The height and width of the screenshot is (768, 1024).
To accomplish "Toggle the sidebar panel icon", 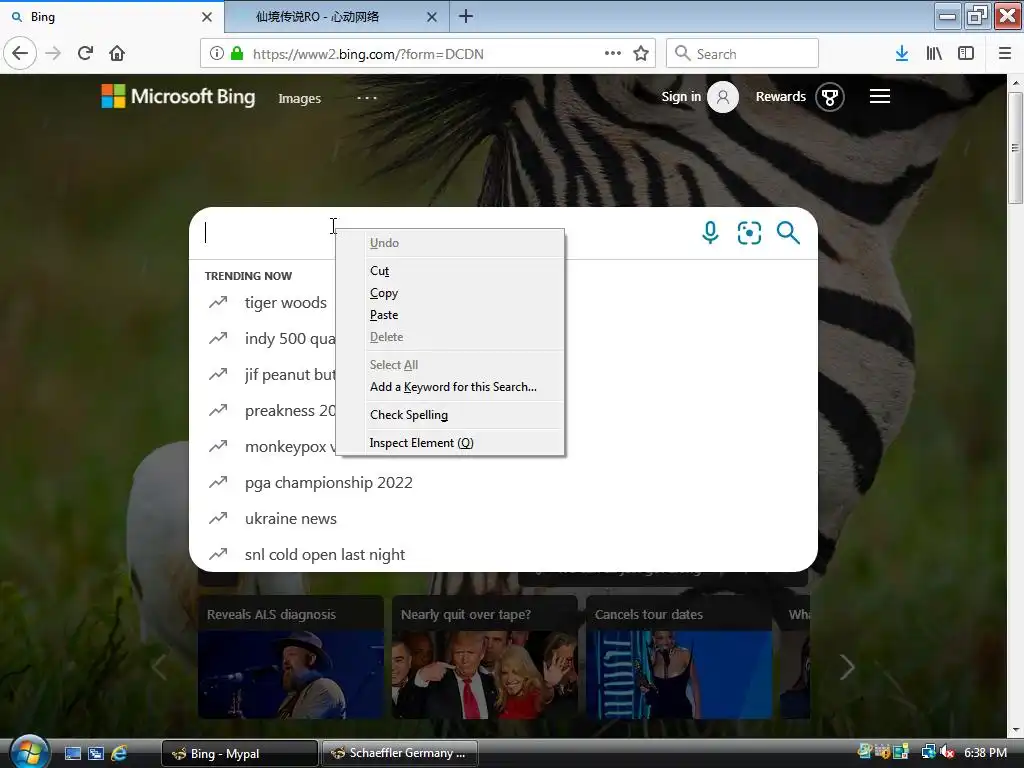I will [966, 53].
